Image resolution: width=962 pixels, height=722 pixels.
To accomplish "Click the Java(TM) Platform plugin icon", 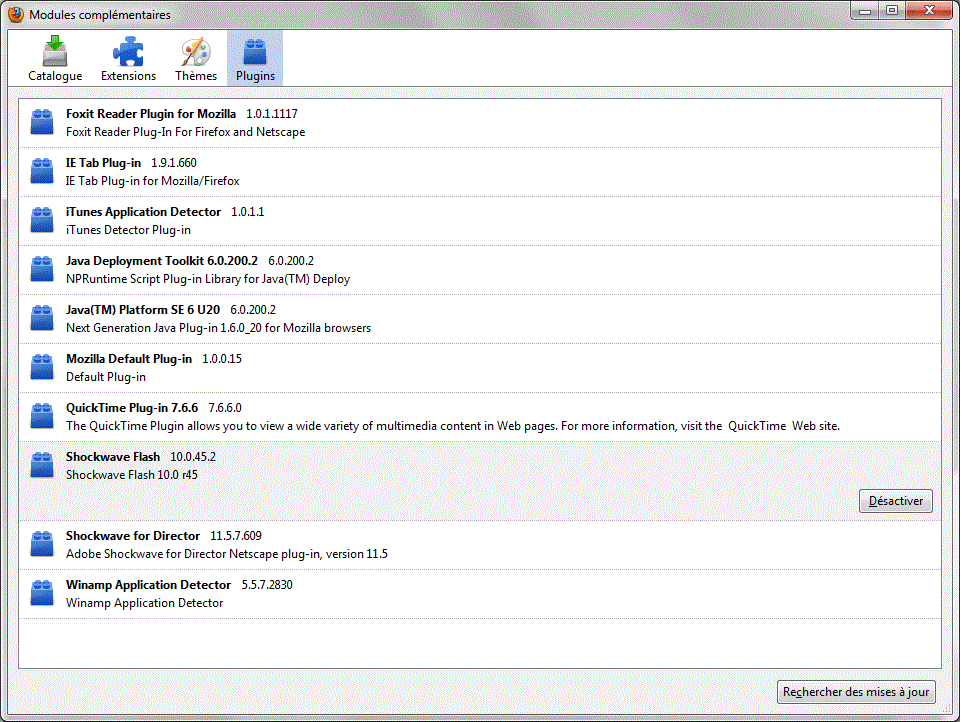I will tap(42, 317).
